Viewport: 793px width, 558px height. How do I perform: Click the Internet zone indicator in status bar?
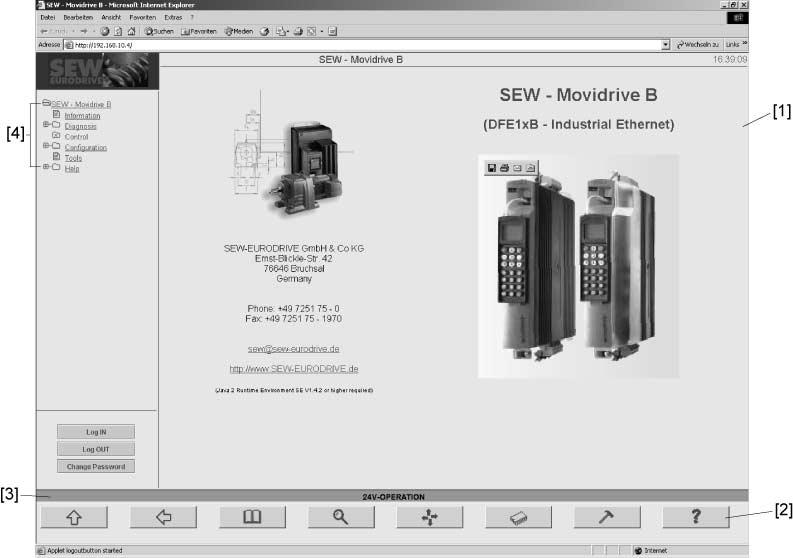651,550
